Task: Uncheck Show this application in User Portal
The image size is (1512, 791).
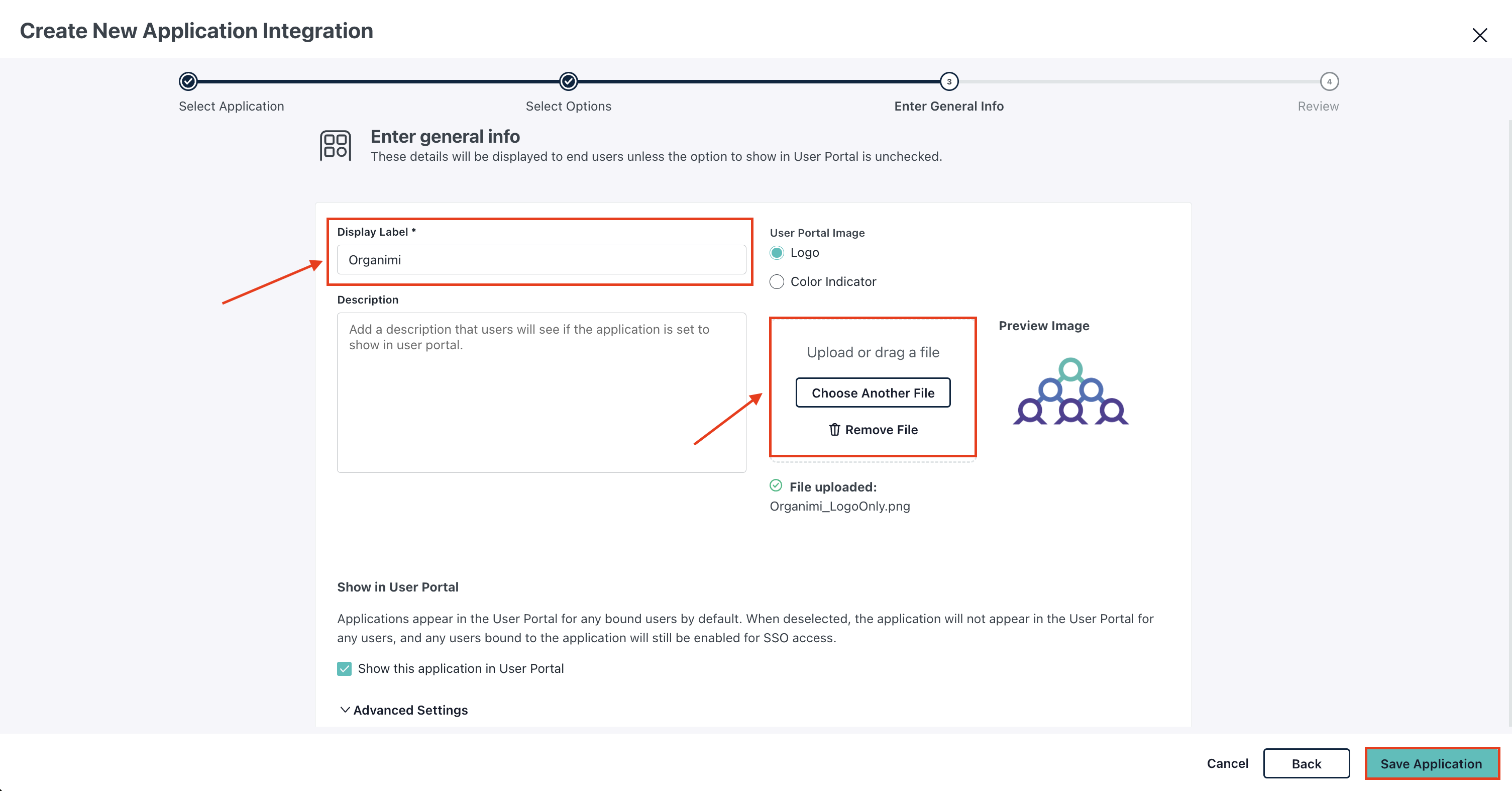Action: [344, 668]
